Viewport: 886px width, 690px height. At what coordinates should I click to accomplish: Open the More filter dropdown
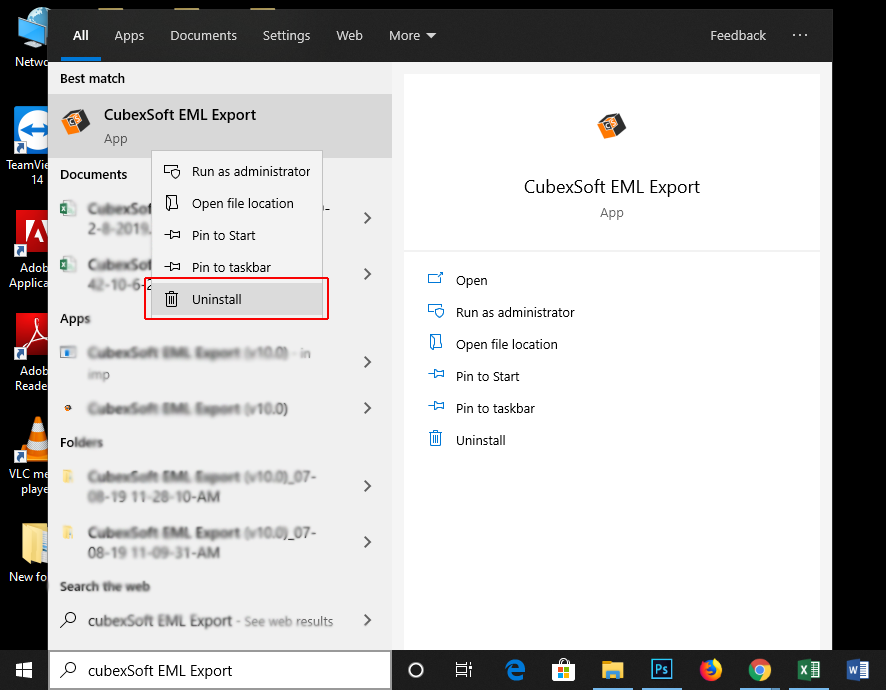point(412,36)
